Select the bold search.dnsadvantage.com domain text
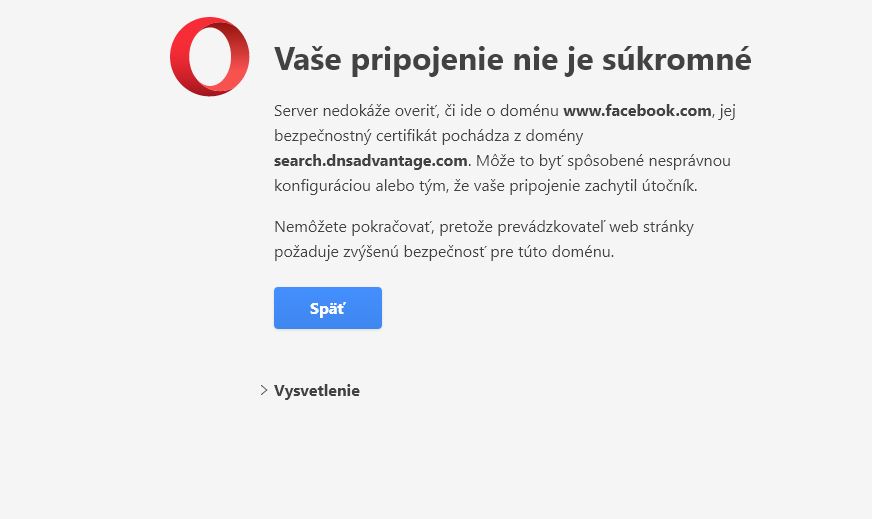 371,160
